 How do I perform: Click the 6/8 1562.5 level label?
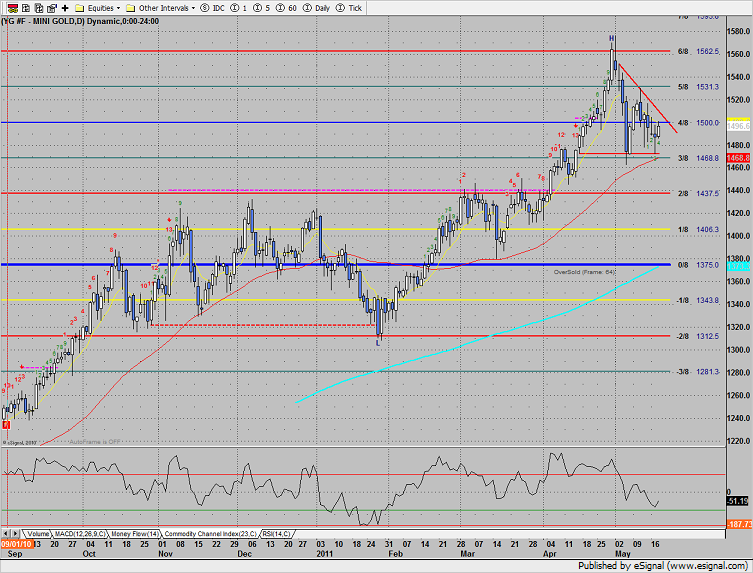coord(698,51)
